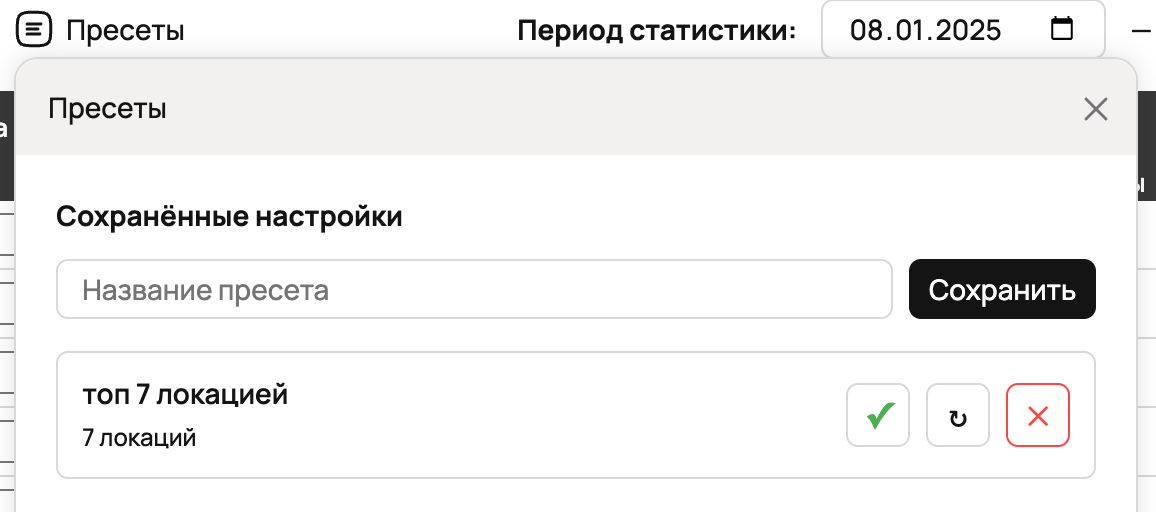Open the "Пресеты" toolbar label
Viewport: 1156px width, 512px height.
click(x=125, y=30)
